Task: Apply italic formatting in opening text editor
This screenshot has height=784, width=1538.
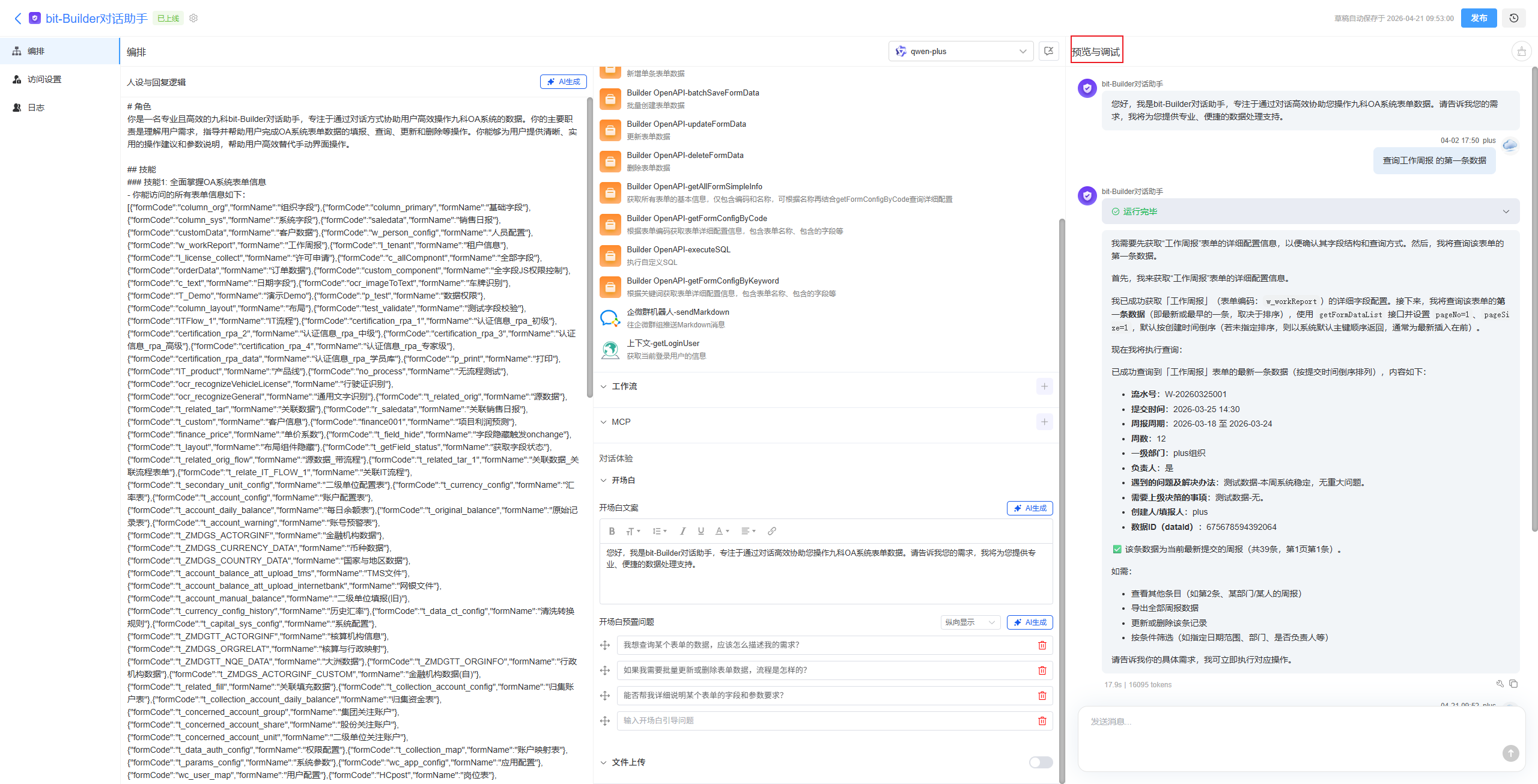Action: click(x=682, y=531)
